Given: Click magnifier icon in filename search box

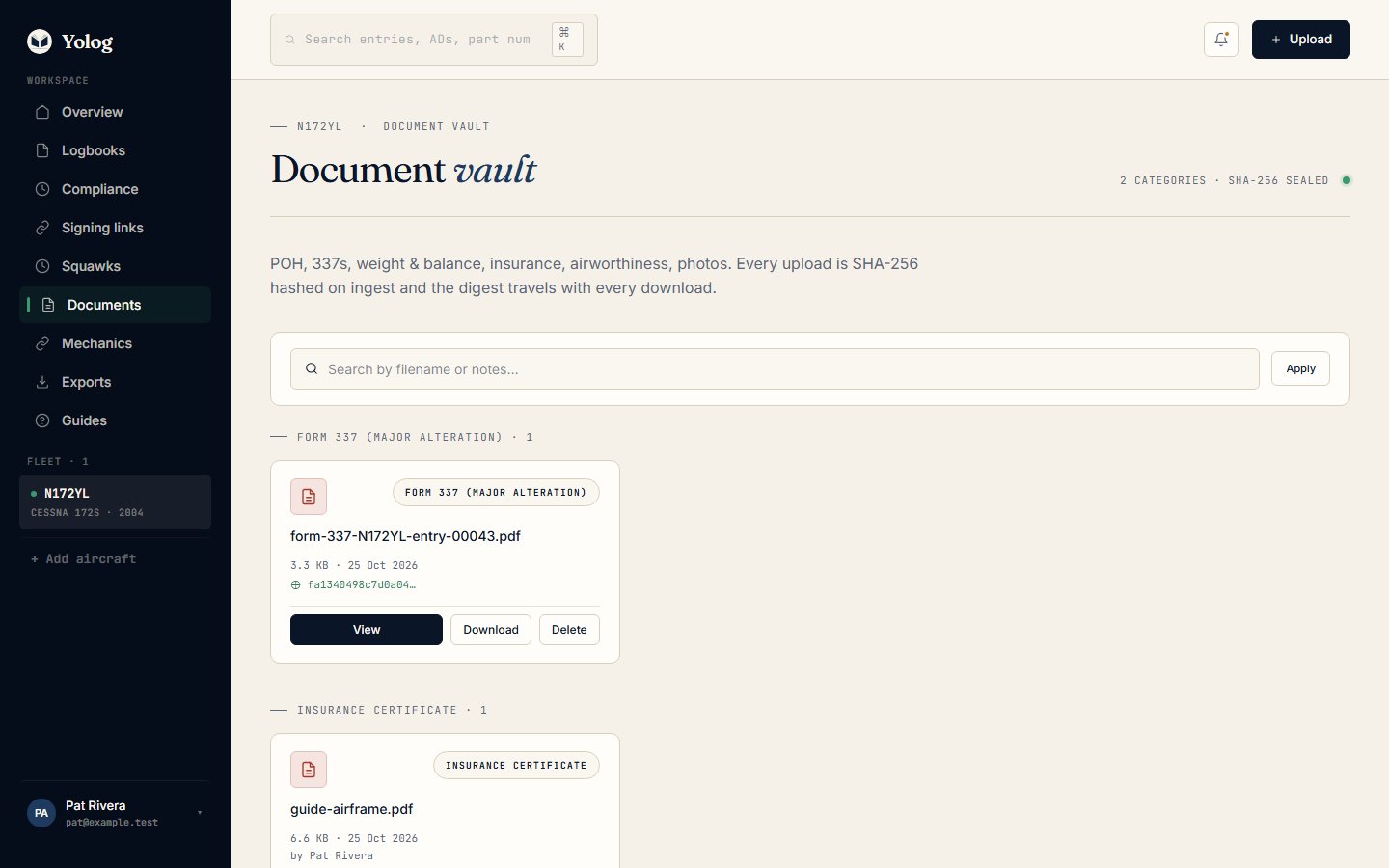Looking at the screenshot, I should point(312,368).
